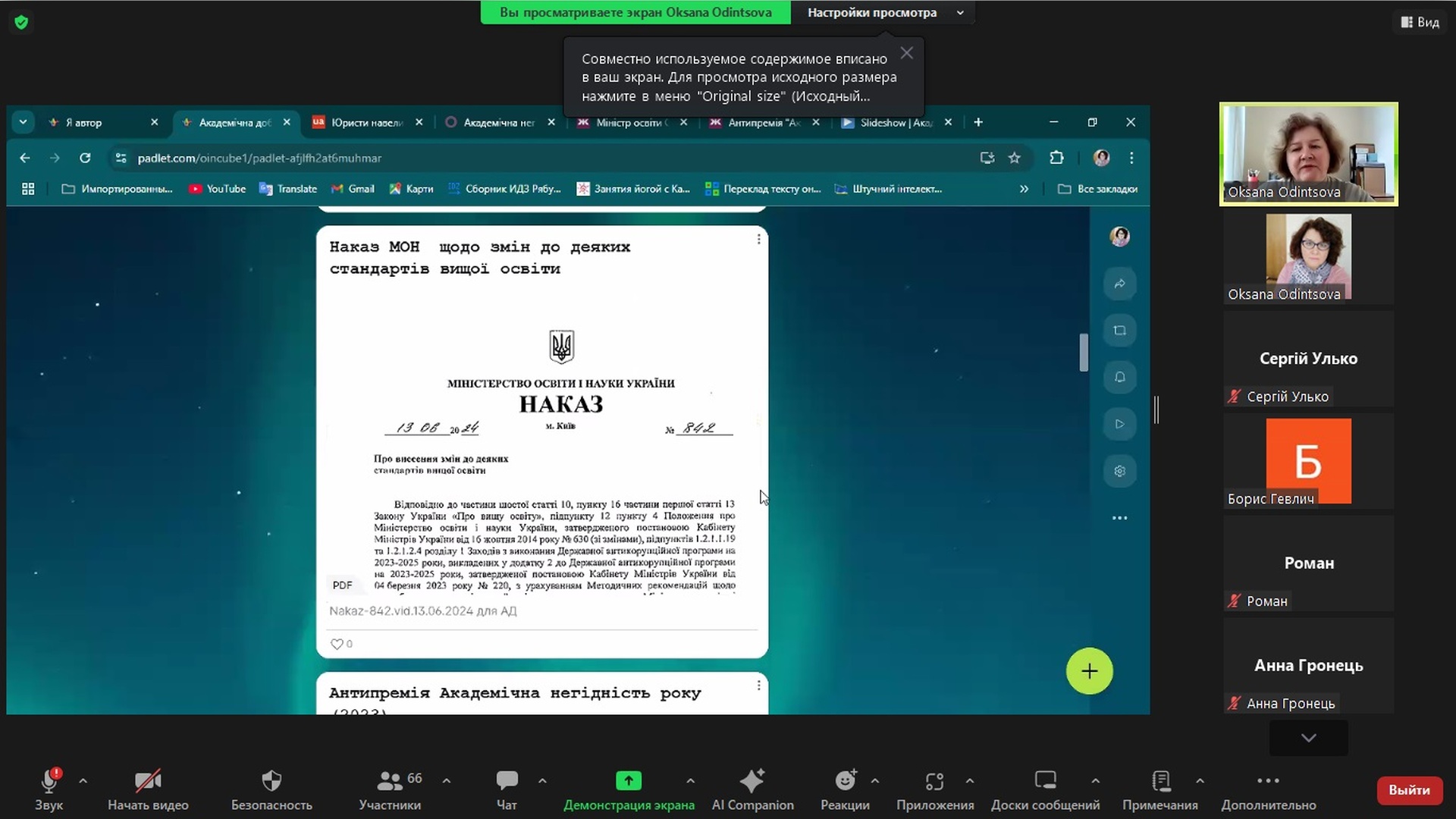Reload the padlet page
Viewport: 1456px width, 819px height.
point(85,158)
